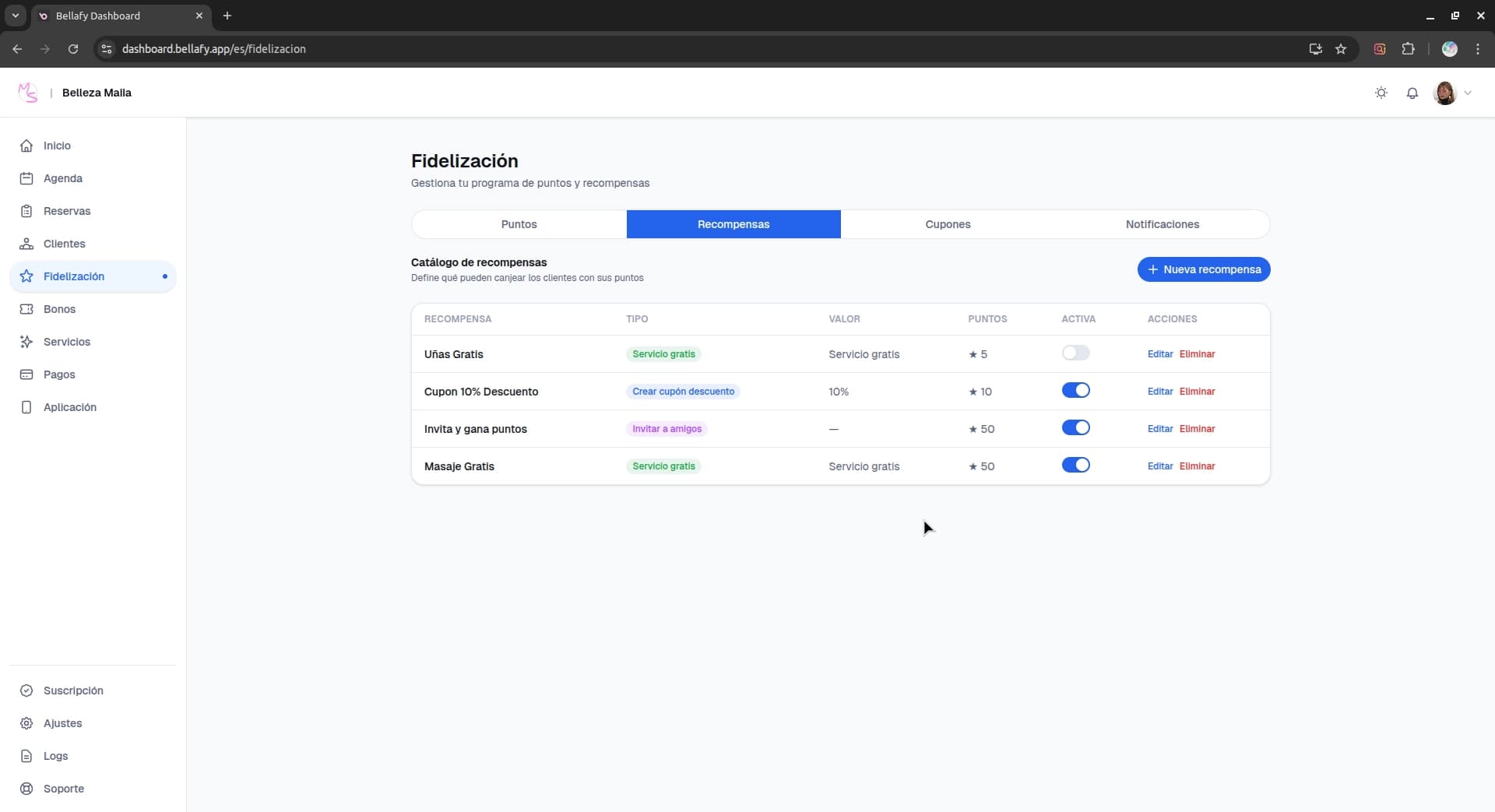1495x812 pixels.
Task: Disable the Cupon 10% Descuento toggle
Action: pyautogui.click(x=1075, y=391)
